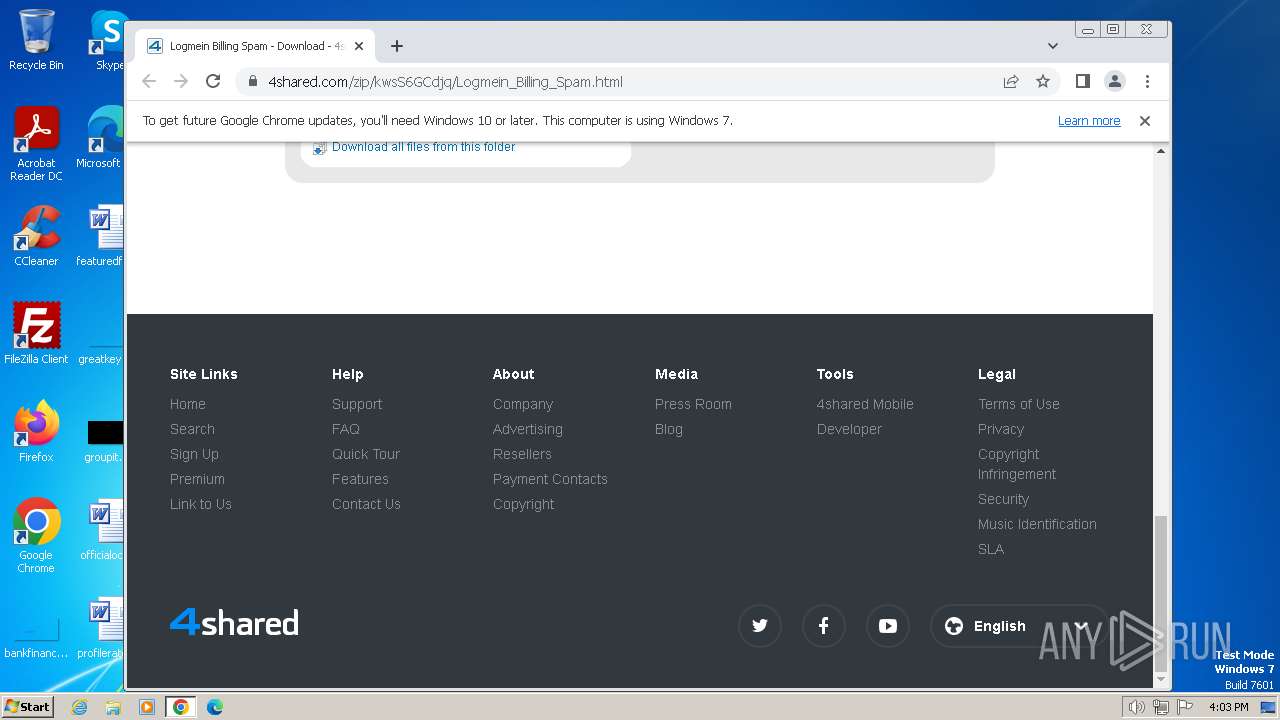
Task: Open the Security legal link
Action: (x=1003, y=499)
